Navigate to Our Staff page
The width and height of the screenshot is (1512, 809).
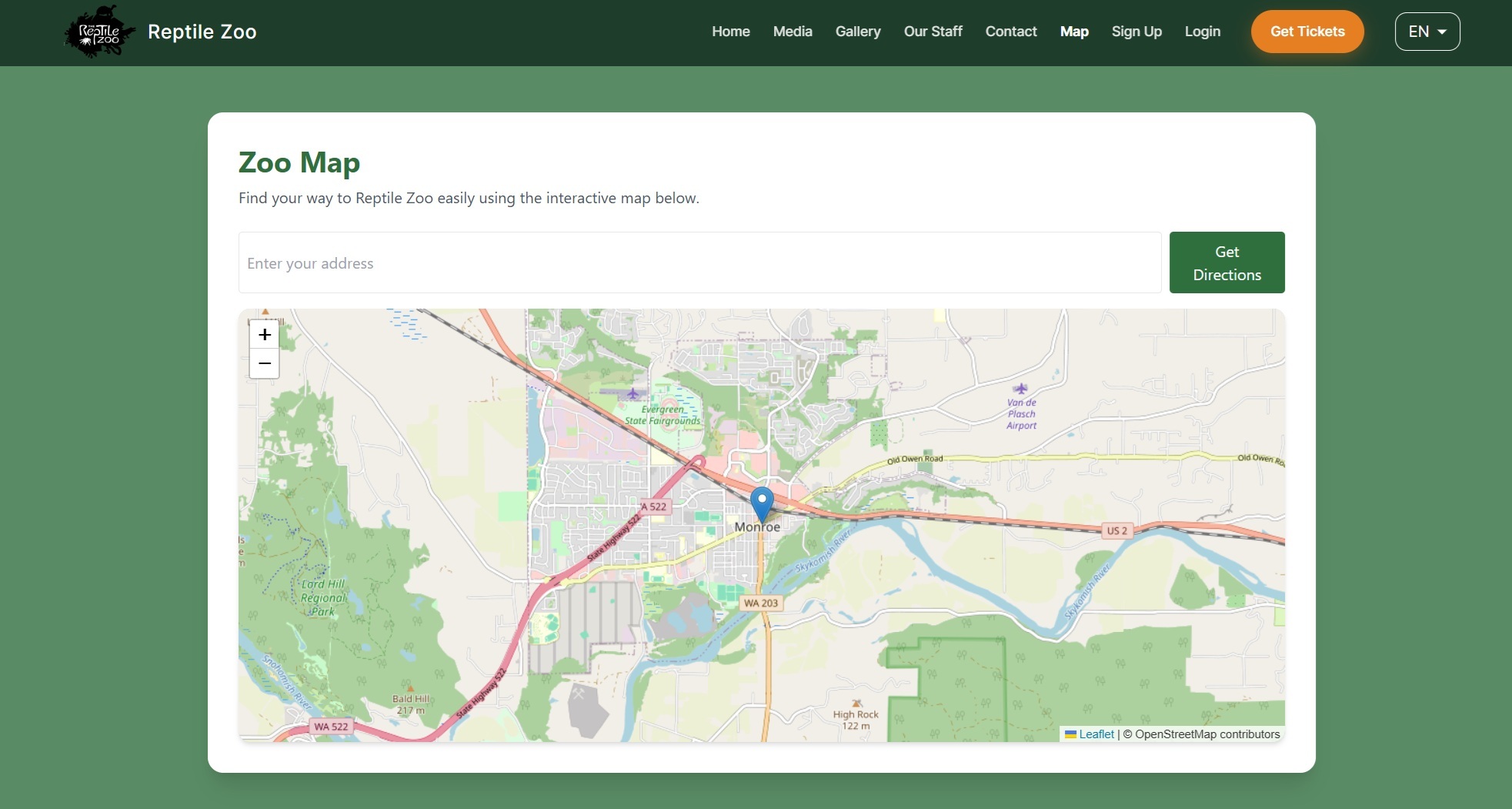click(x=933, y=32)
